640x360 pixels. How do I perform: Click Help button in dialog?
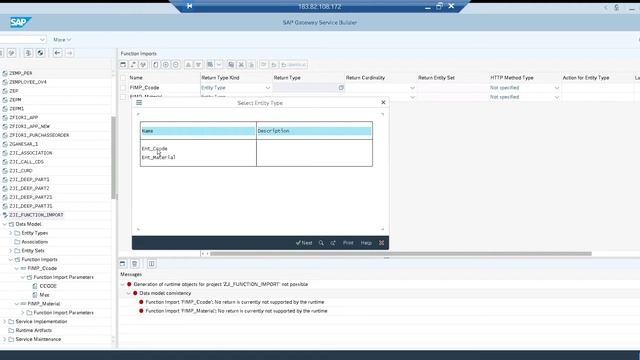pyautogui.click(x=366, y=243)
